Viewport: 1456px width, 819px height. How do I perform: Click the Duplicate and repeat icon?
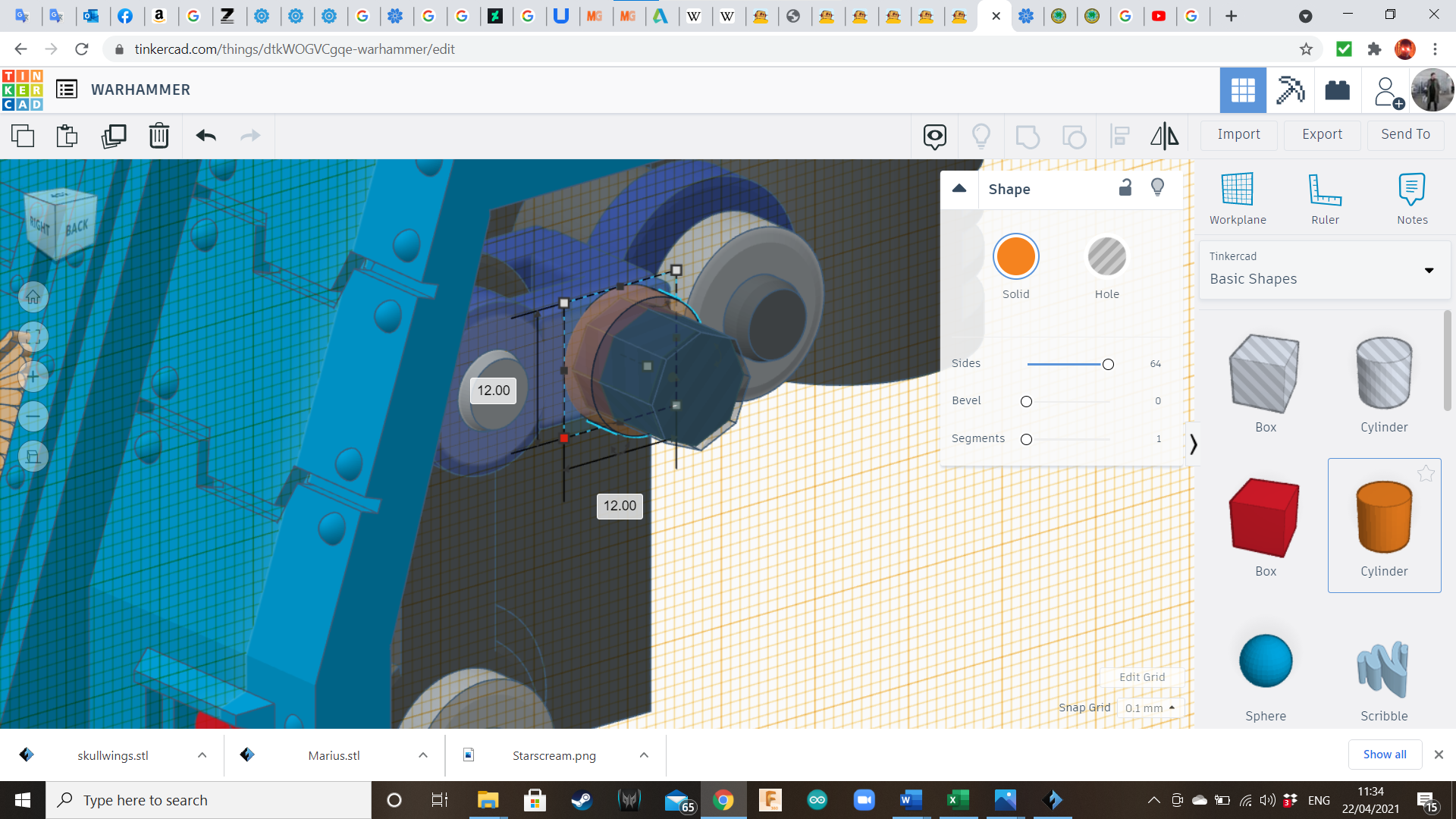point(114,136)
